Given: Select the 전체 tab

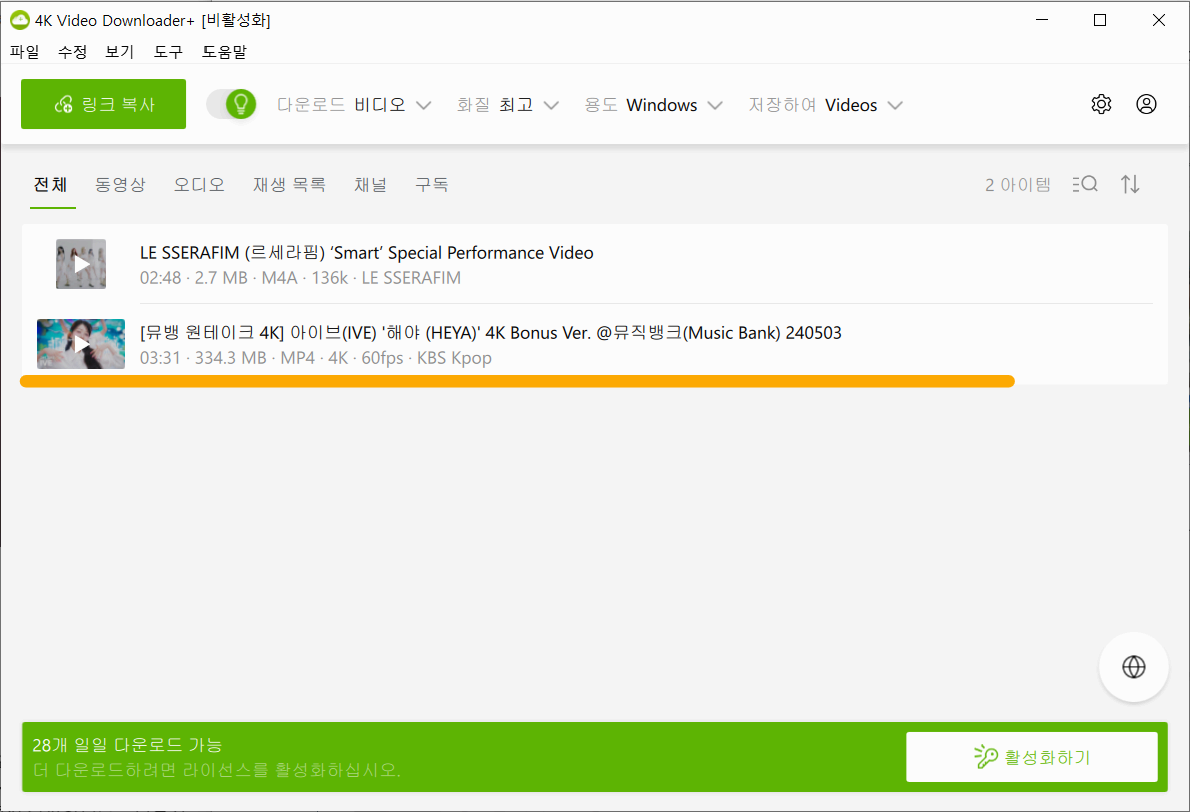Looking at the screenshot, I should [51, 184].
